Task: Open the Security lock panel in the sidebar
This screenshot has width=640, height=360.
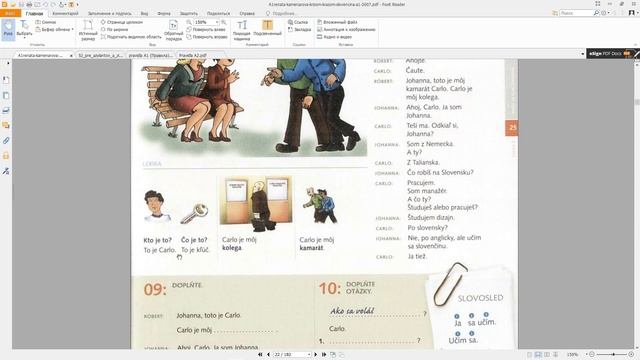Action: 6,156
